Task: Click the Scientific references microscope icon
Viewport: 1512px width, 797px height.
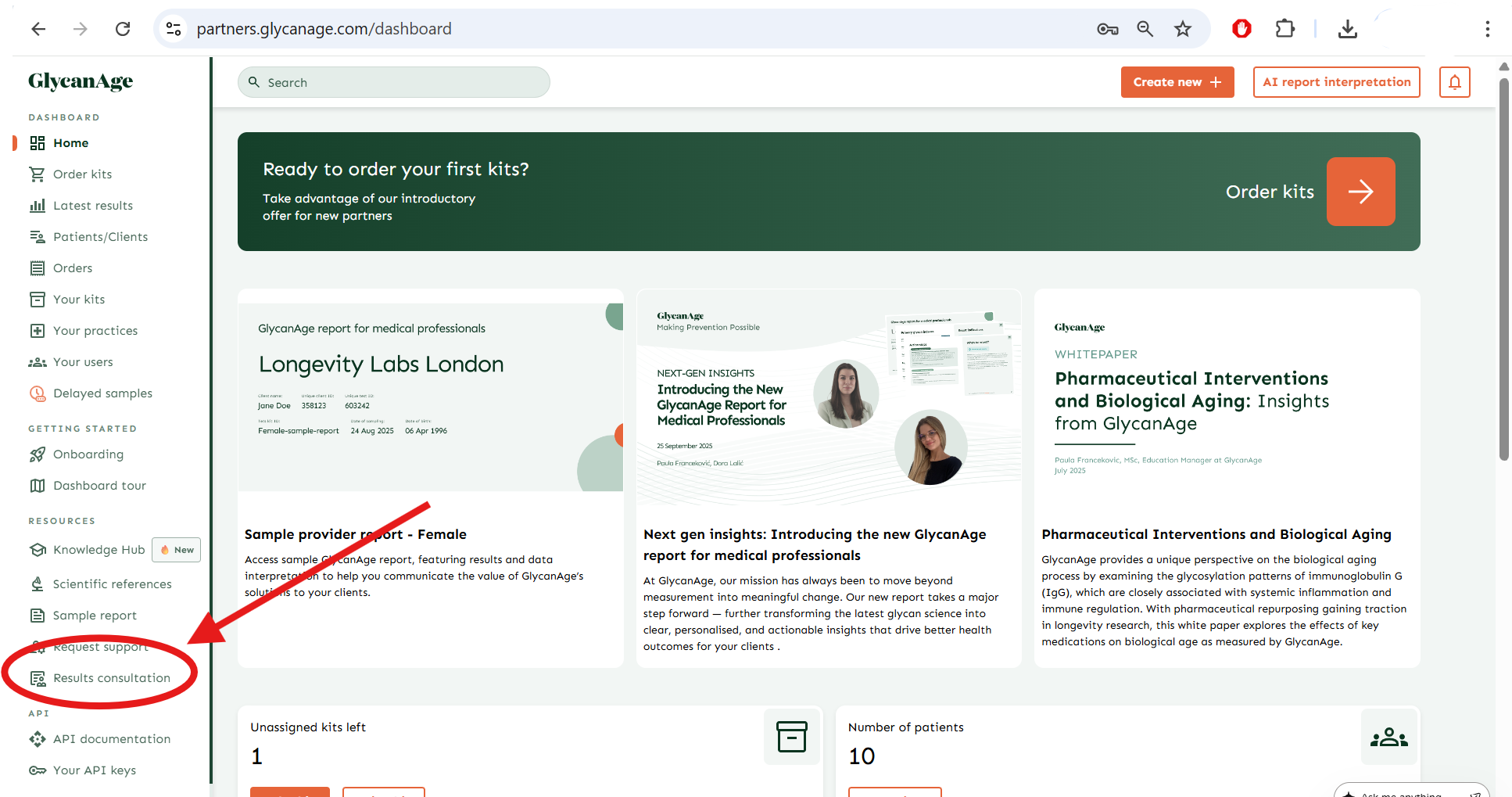Action: pos(37,584)
